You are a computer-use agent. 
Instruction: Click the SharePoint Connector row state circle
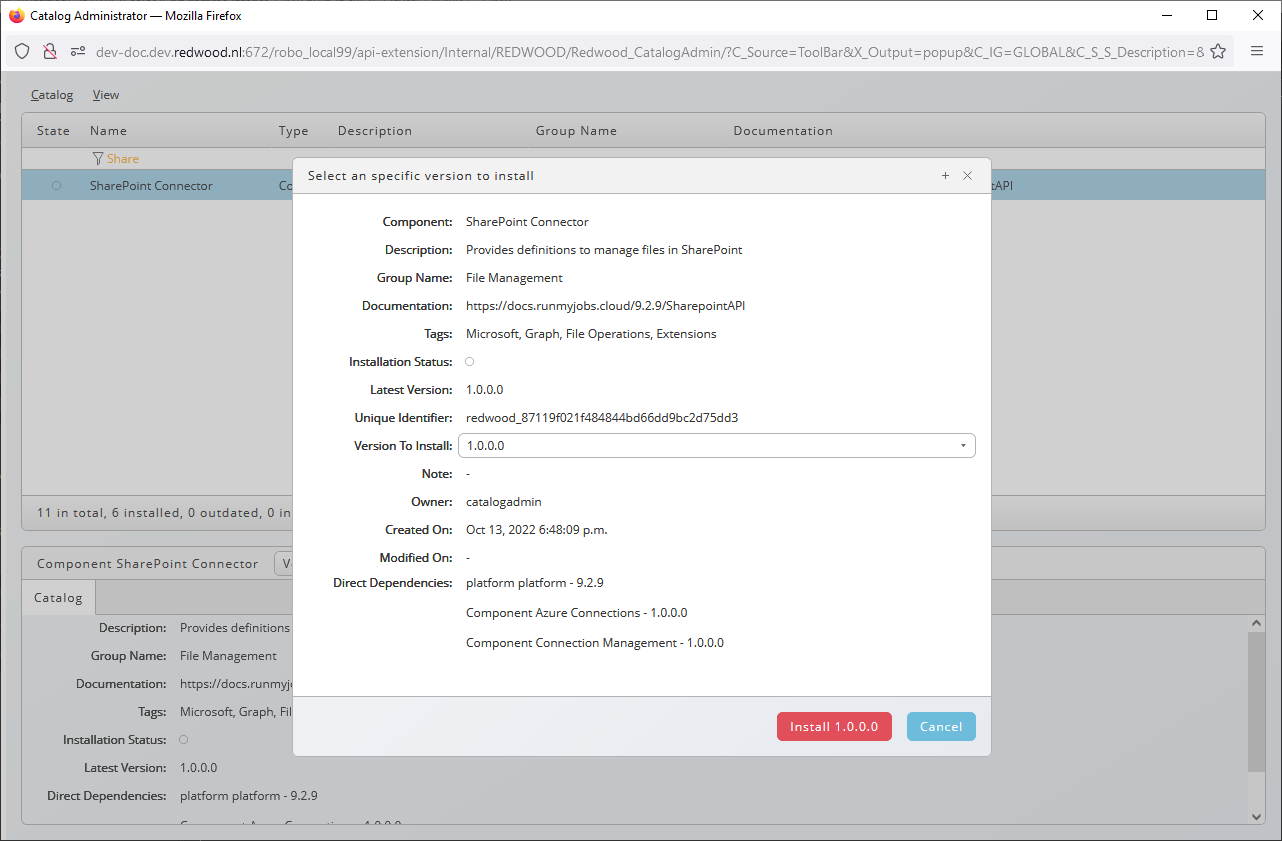(56, 186)
